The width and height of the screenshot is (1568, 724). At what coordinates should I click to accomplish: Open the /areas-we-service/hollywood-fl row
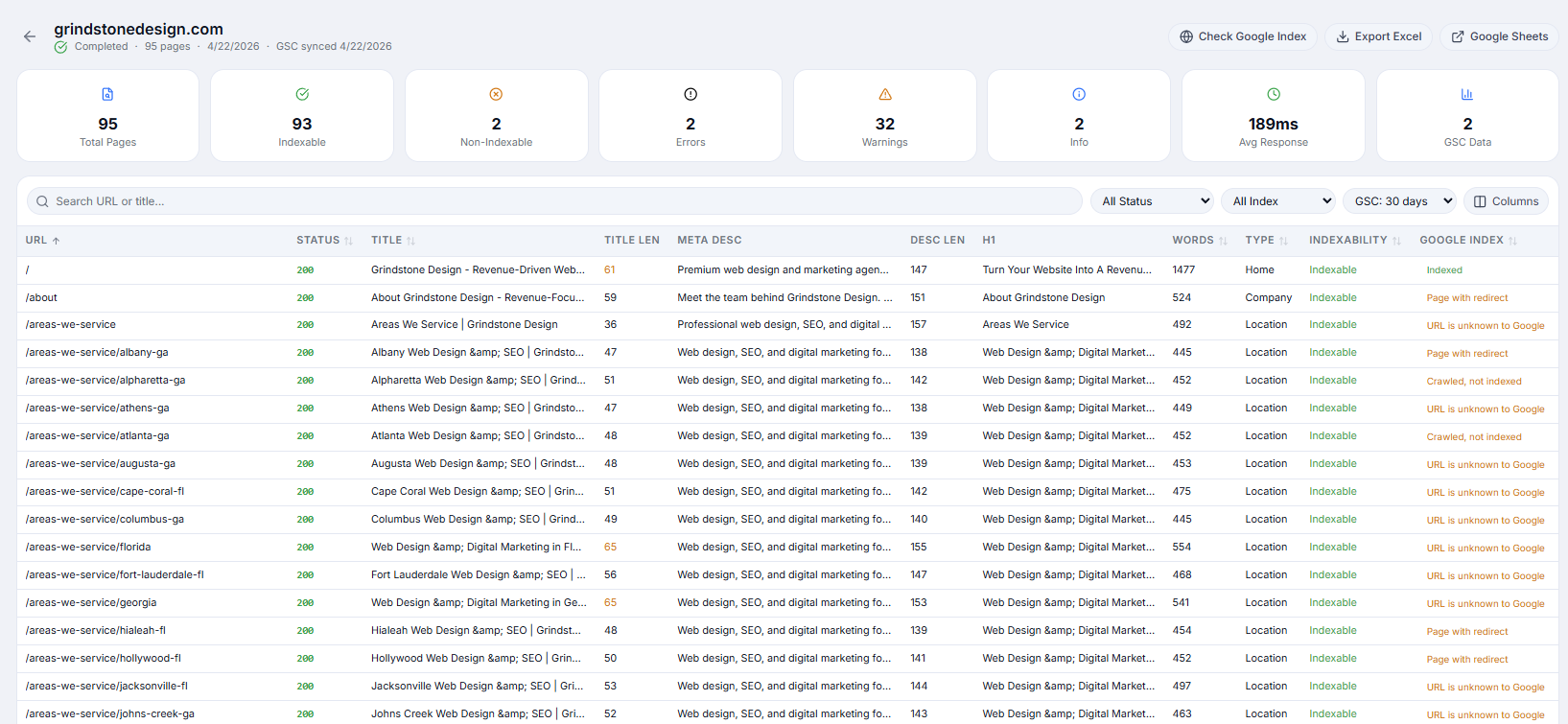click(787, 659)
